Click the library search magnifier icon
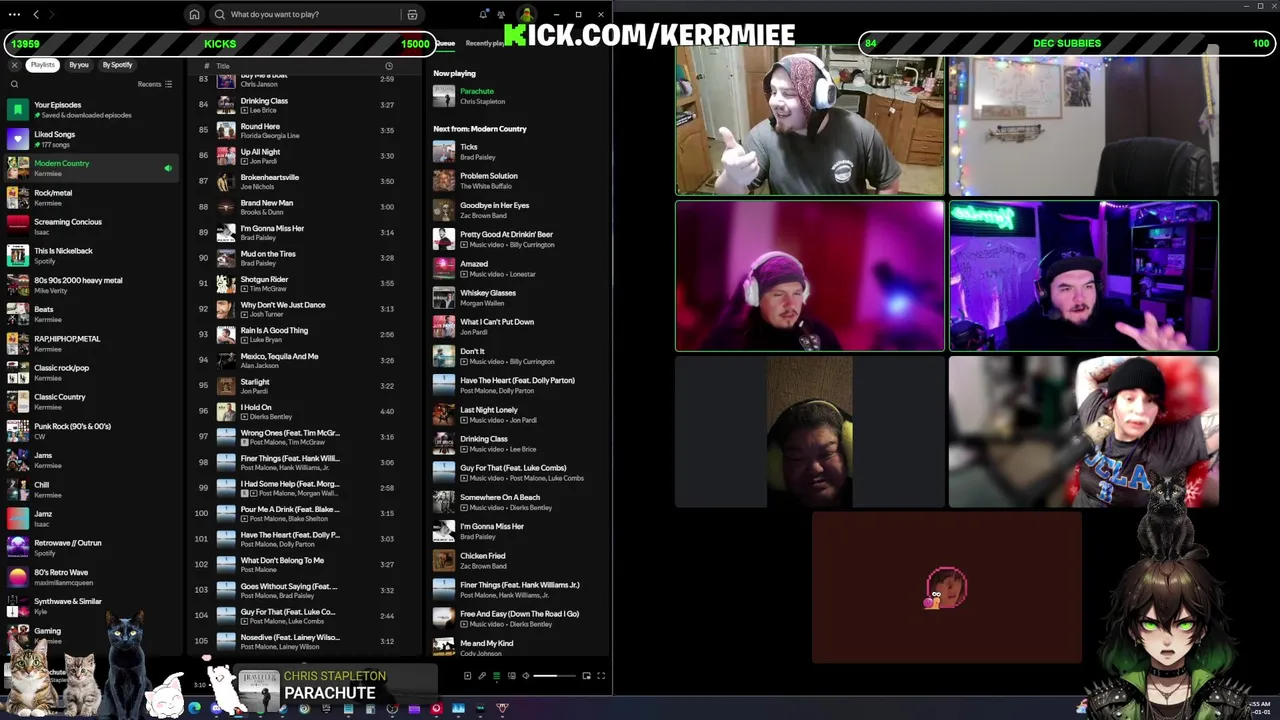The width and height of the screenshot is (1280, 720). (14, 84)
